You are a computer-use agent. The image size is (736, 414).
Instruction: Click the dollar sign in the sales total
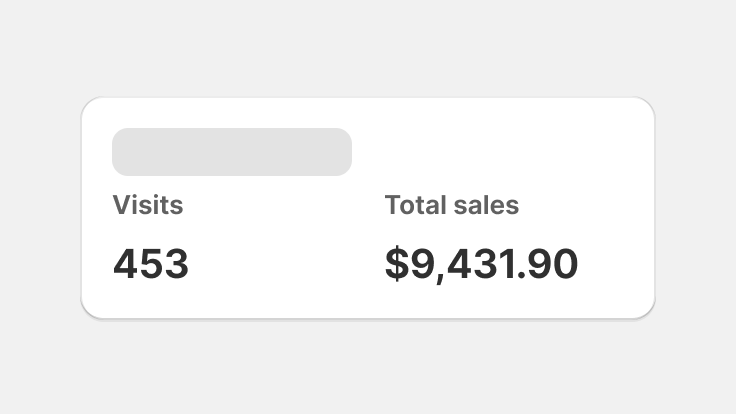pyautogui.click(x=397, y=264)
